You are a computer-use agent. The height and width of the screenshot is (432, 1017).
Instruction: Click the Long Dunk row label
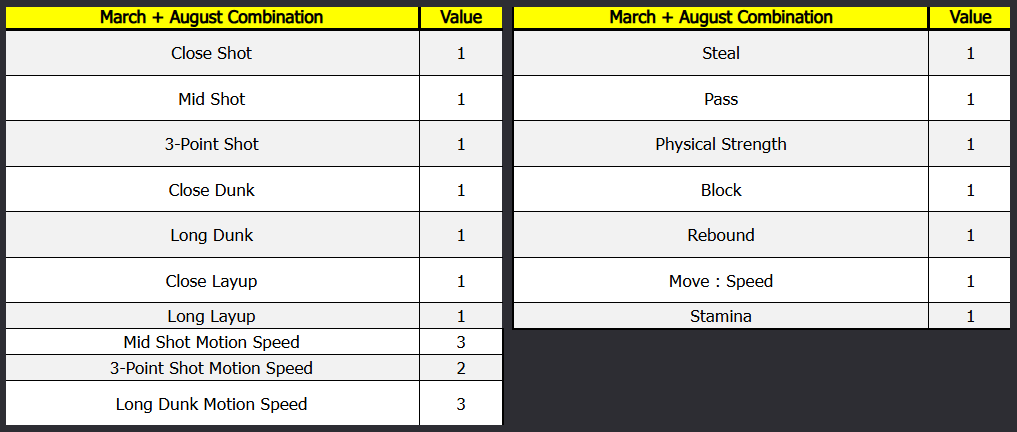point(211,235)
